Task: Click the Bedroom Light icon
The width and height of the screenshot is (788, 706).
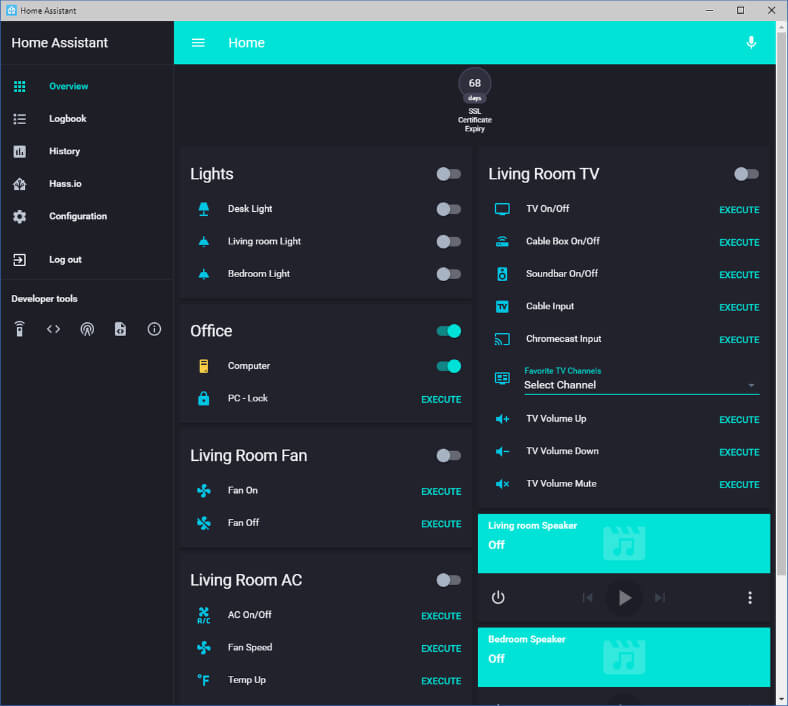Action: (204, 274)
